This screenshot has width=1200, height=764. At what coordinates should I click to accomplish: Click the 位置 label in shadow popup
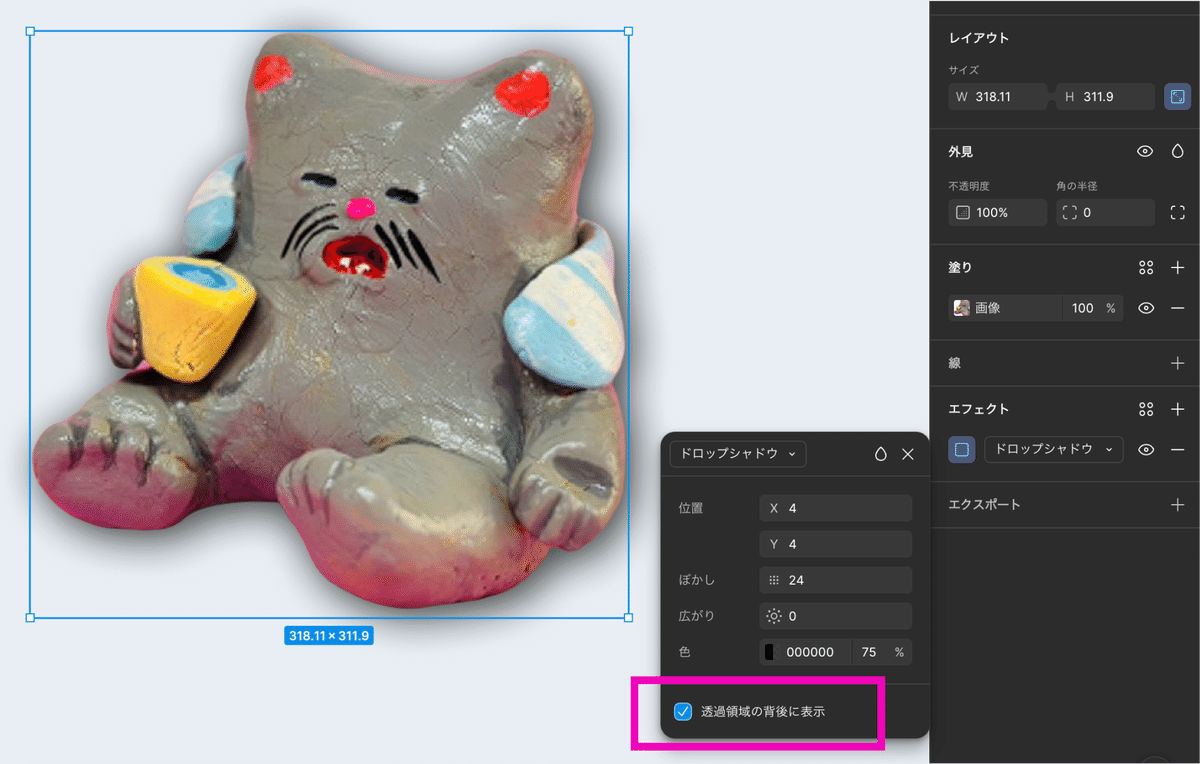point(691,508)
